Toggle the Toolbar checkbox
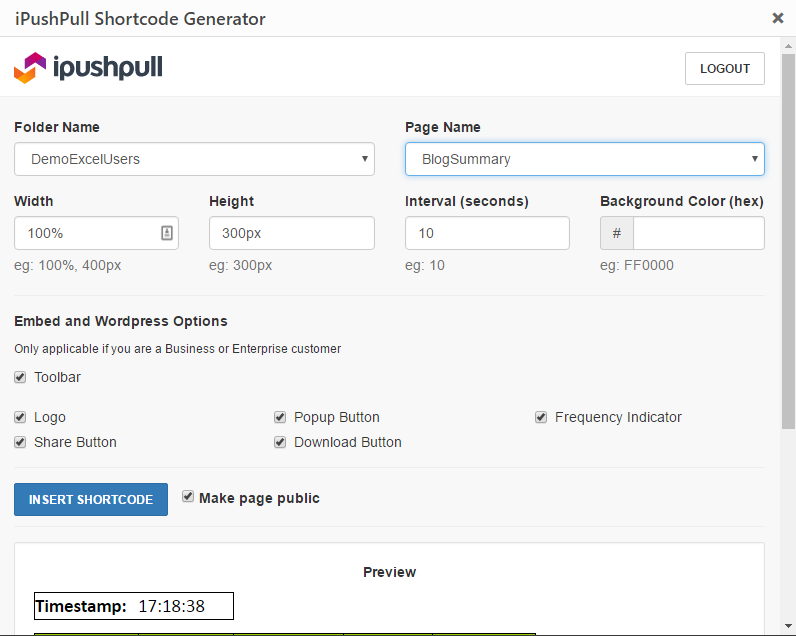Image resolution: width=796 pixels, height=636 pixels. (x=20, y=377)
